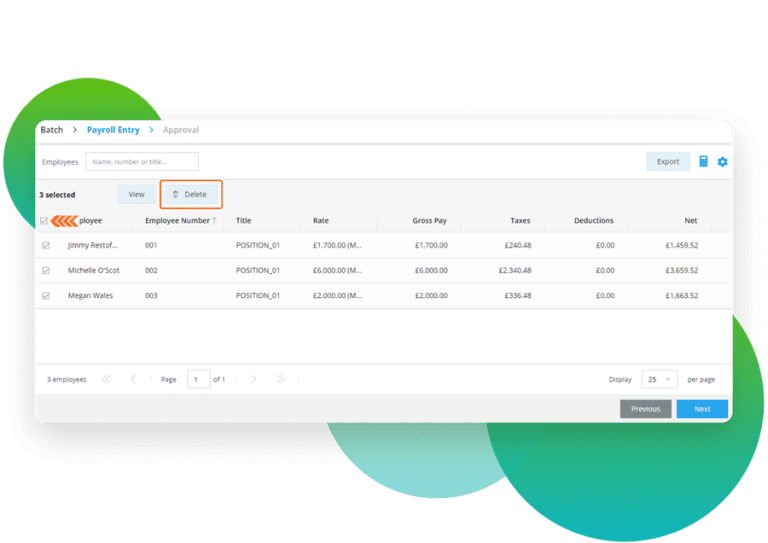This screenshot has height=543, width=768.
Task: Go to the next page arrow
Action: point(254,379)
